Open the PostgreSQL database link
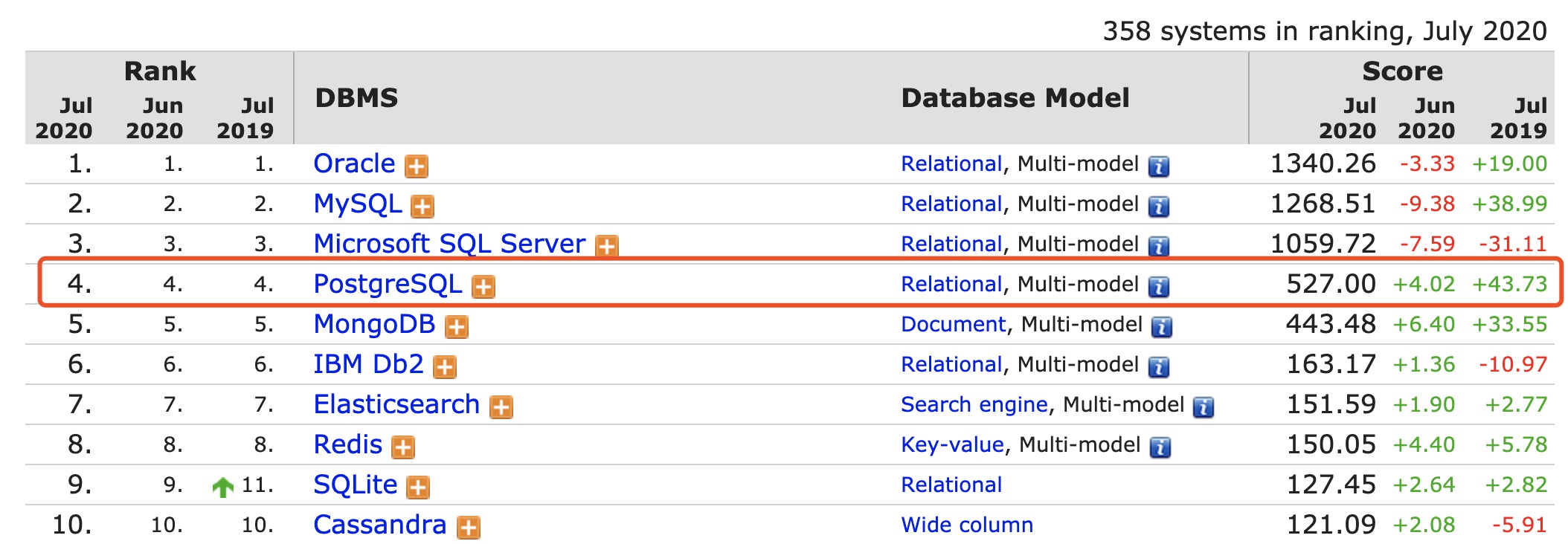 387,284
